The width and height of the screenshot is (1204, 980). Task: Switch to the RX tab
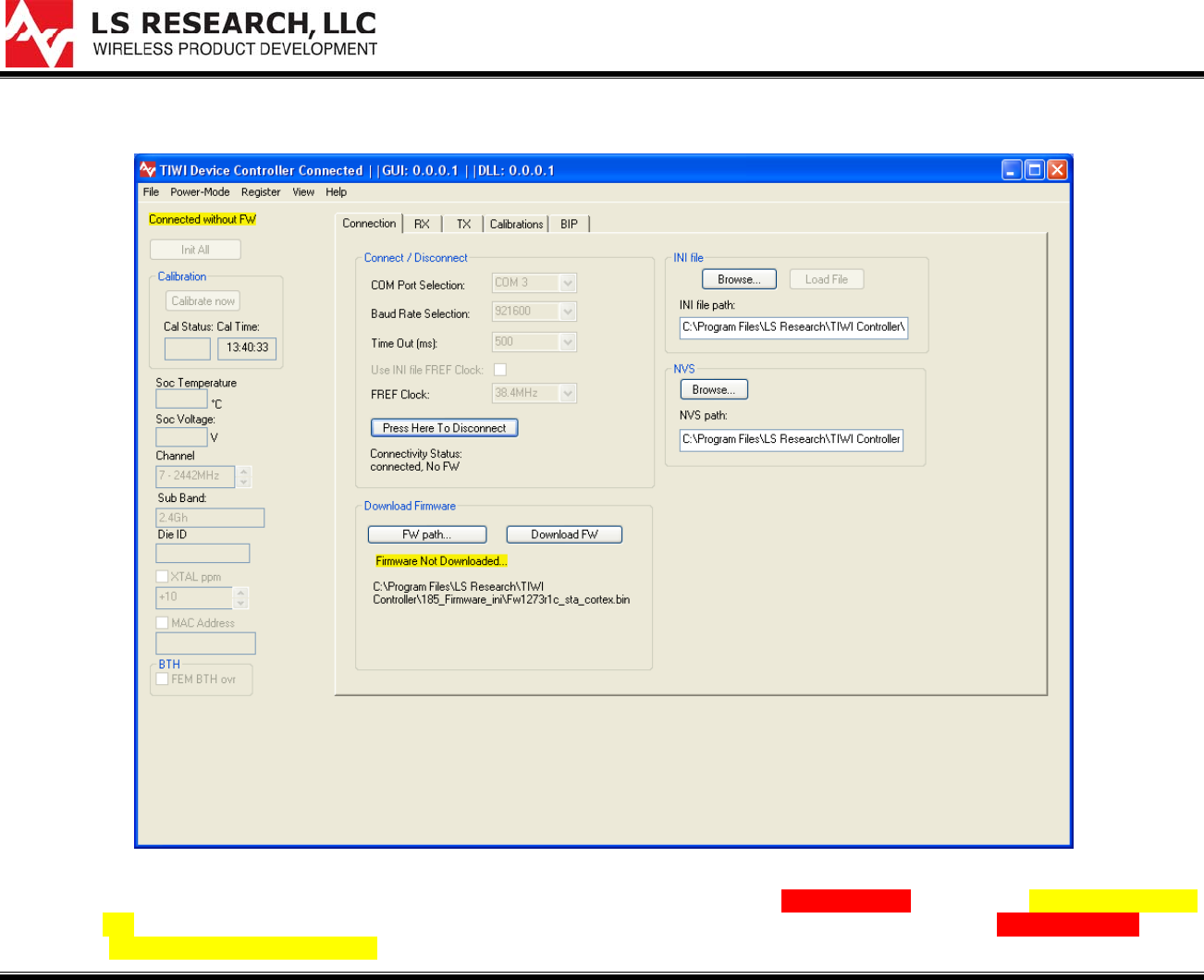422,225
